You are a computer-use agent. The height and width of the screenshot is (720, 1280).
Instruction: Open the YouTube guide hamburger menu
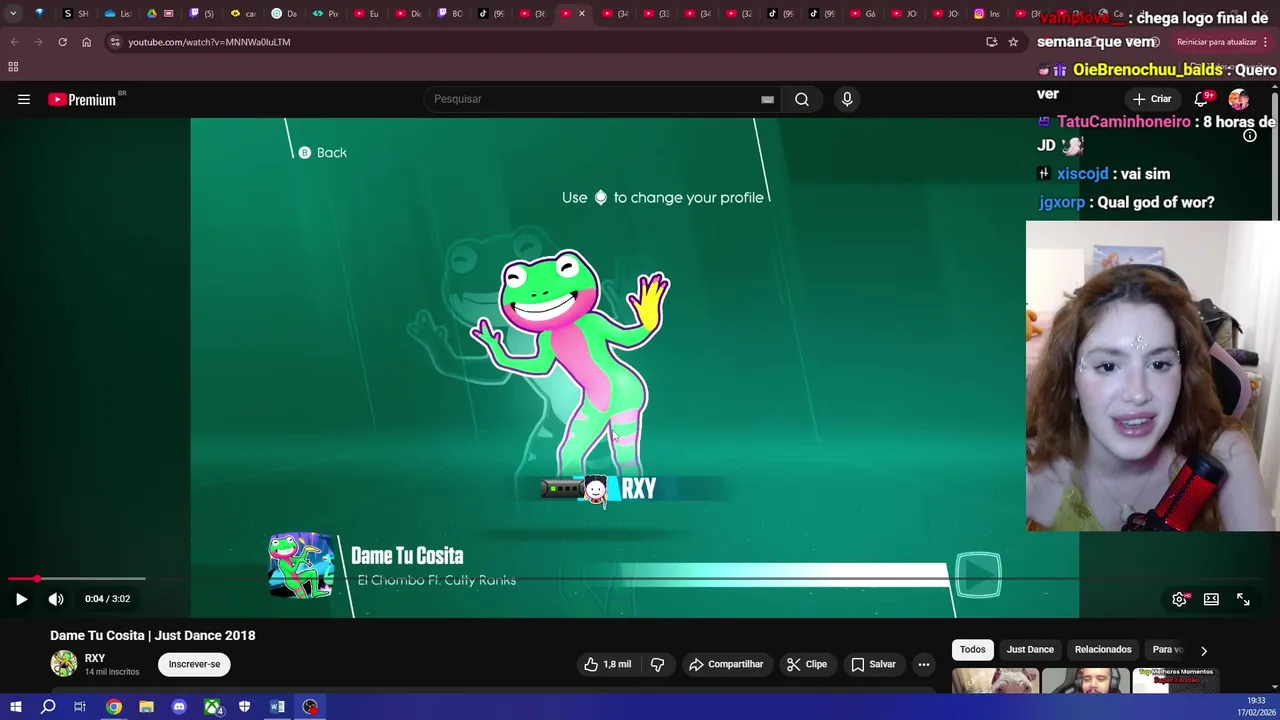pos(24,99)
